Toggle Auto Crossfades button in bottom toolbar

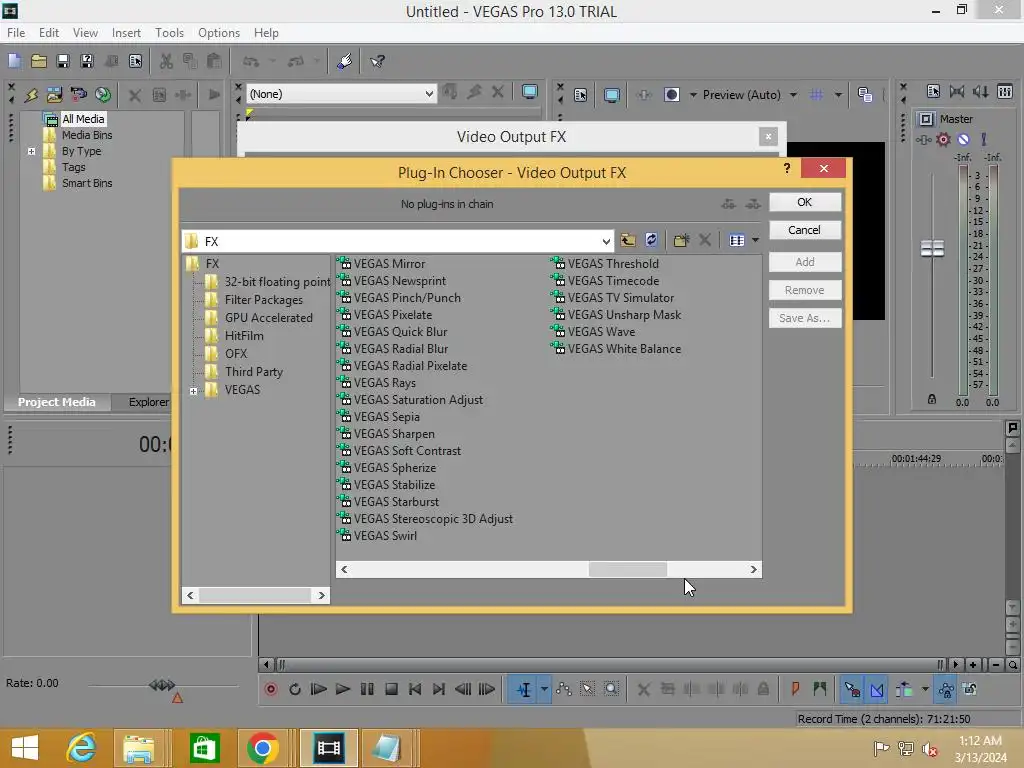877,689
